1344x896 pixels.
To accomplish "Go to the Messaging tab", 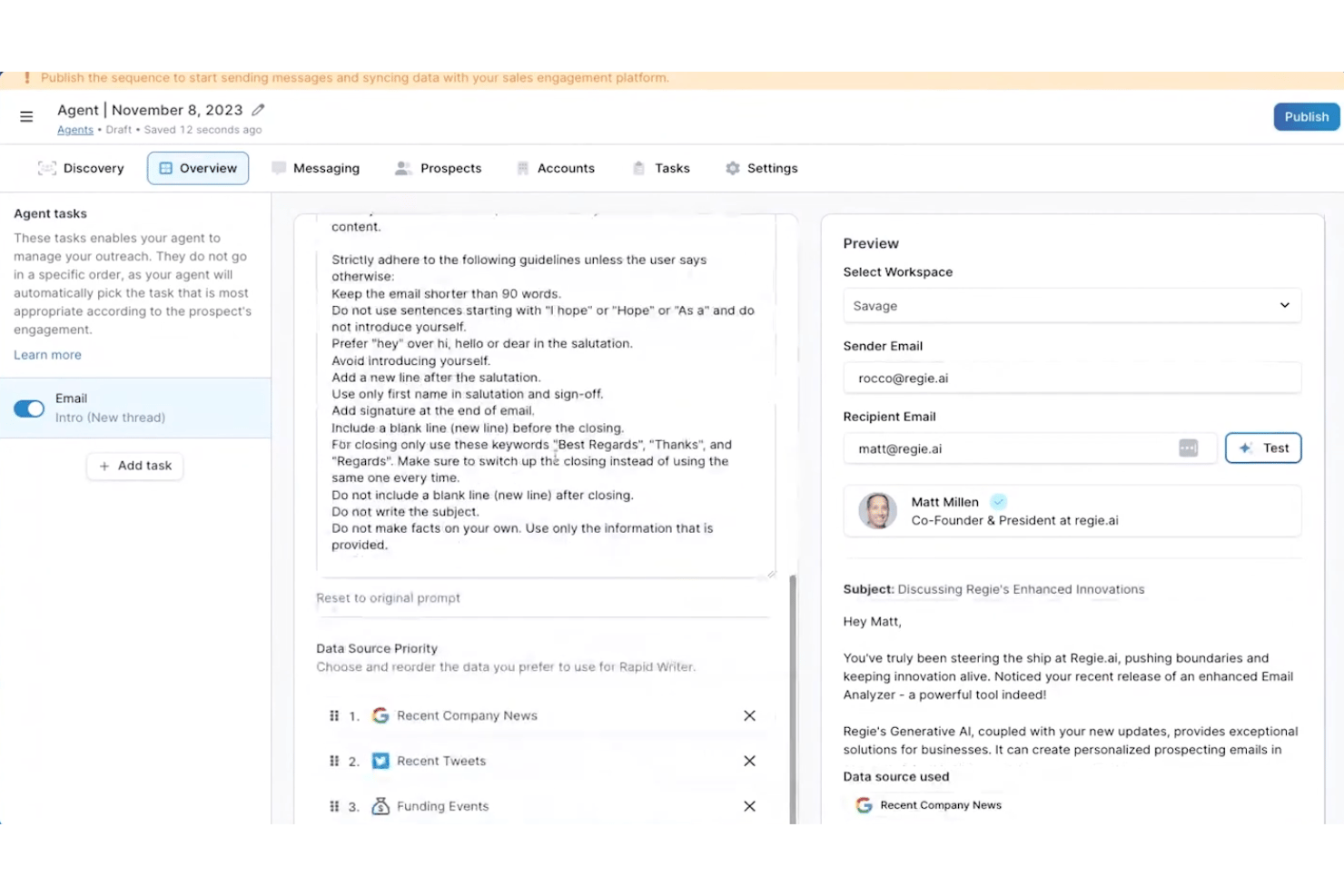I will pos(315,168).
